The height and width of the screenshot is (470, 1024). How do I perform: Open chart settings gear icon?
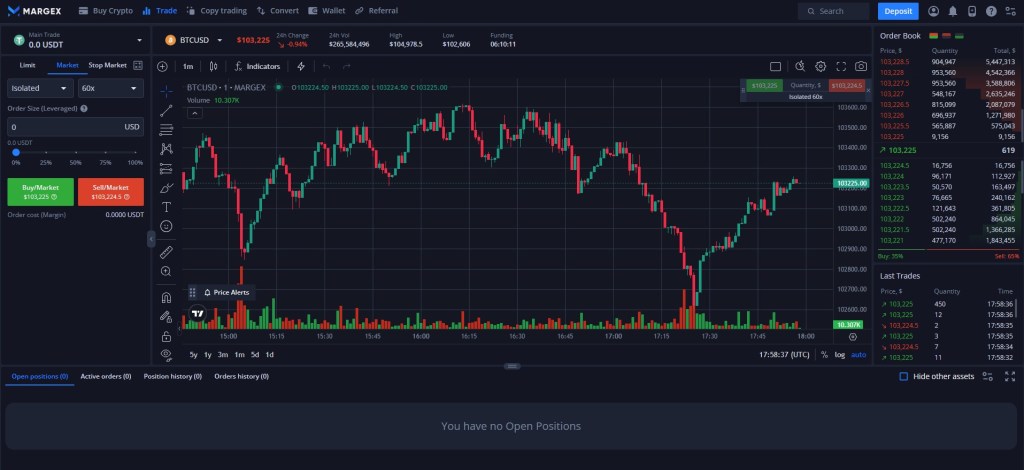click(x=820, y=66)
